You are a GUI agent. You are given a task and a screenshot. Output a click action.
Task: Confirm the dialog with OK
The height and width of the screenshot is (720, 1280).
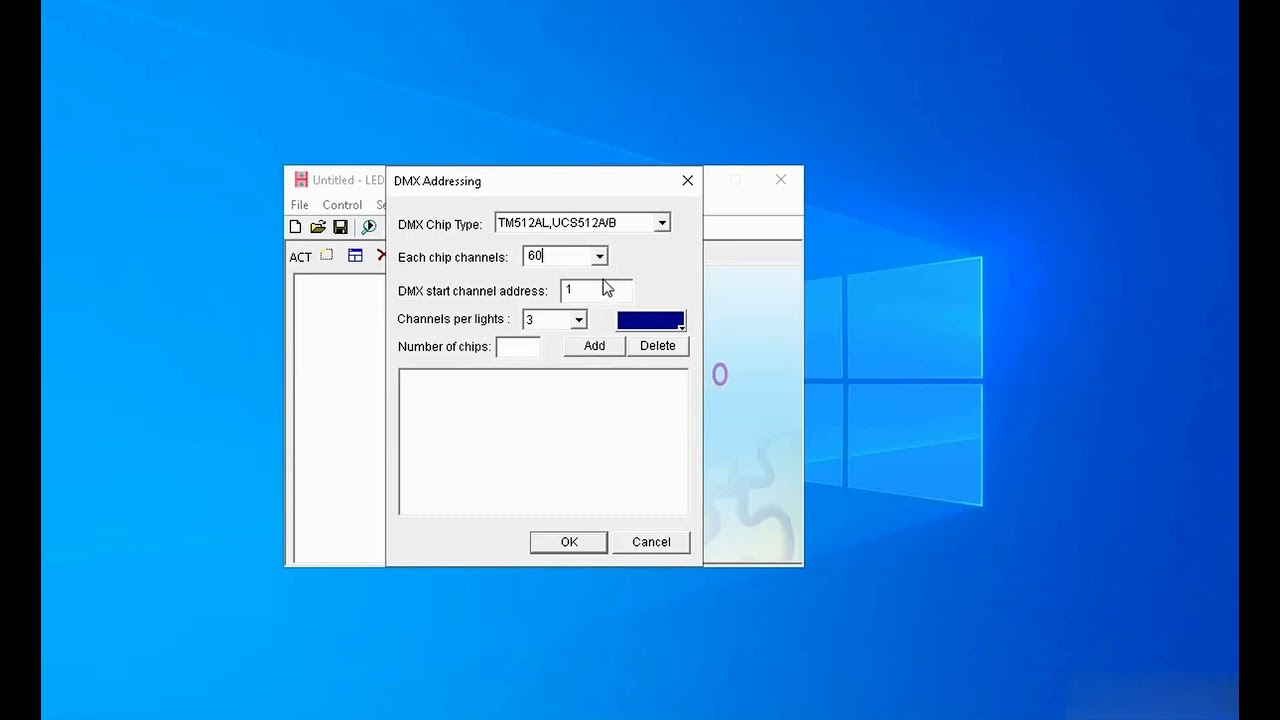(569, 542)
